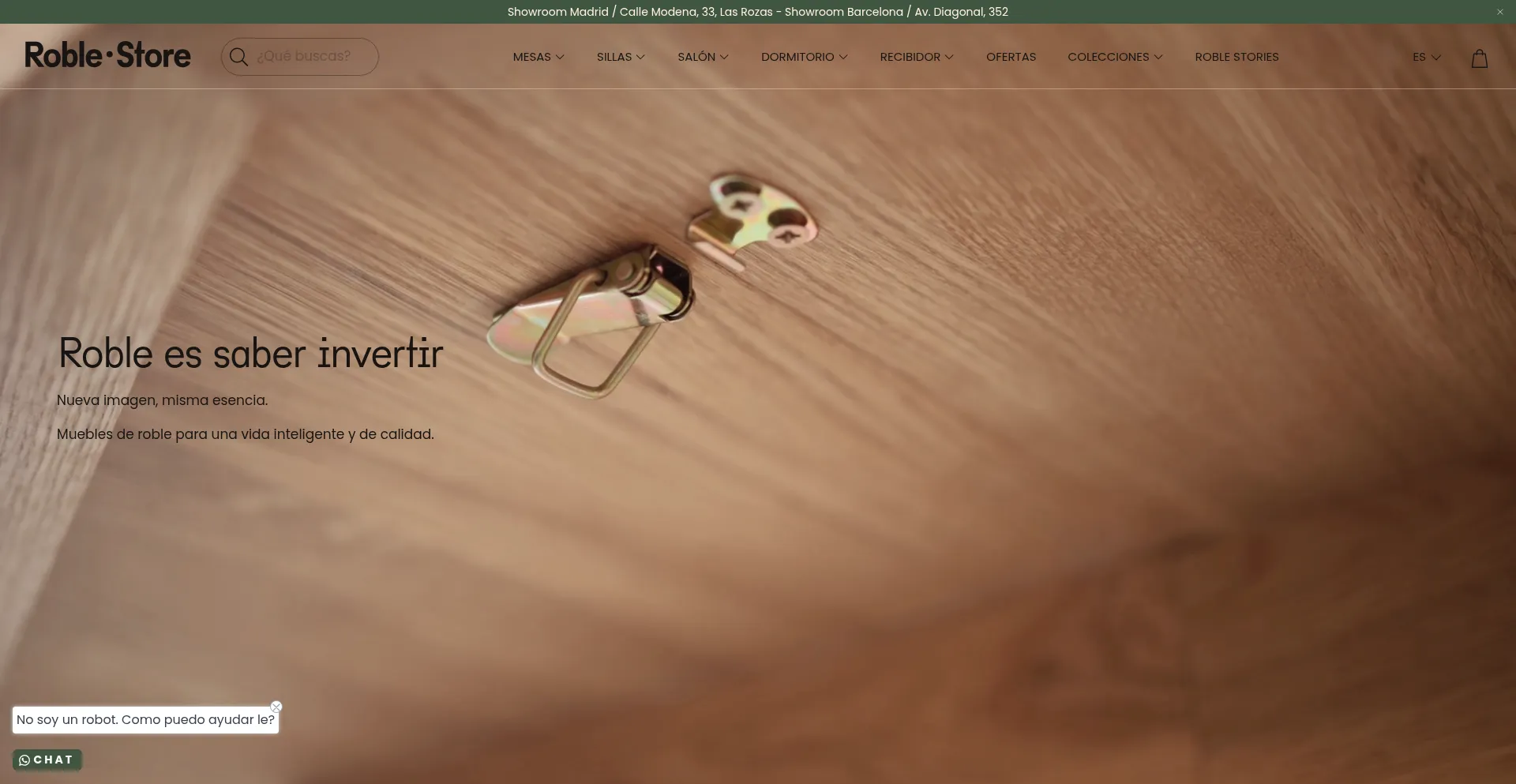Open the shopping bag cart
This screenshot has width=1516, height=784.
[x=1479, y=58]
